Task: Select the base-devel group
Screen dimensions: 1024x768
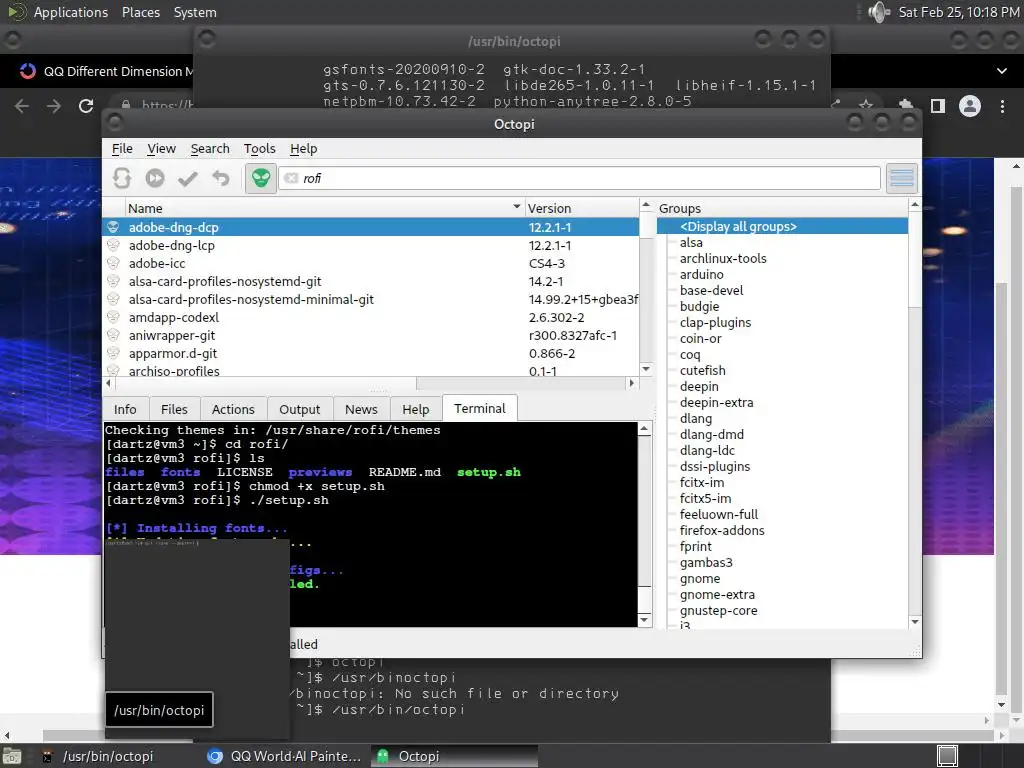Action: click(711, 291)
